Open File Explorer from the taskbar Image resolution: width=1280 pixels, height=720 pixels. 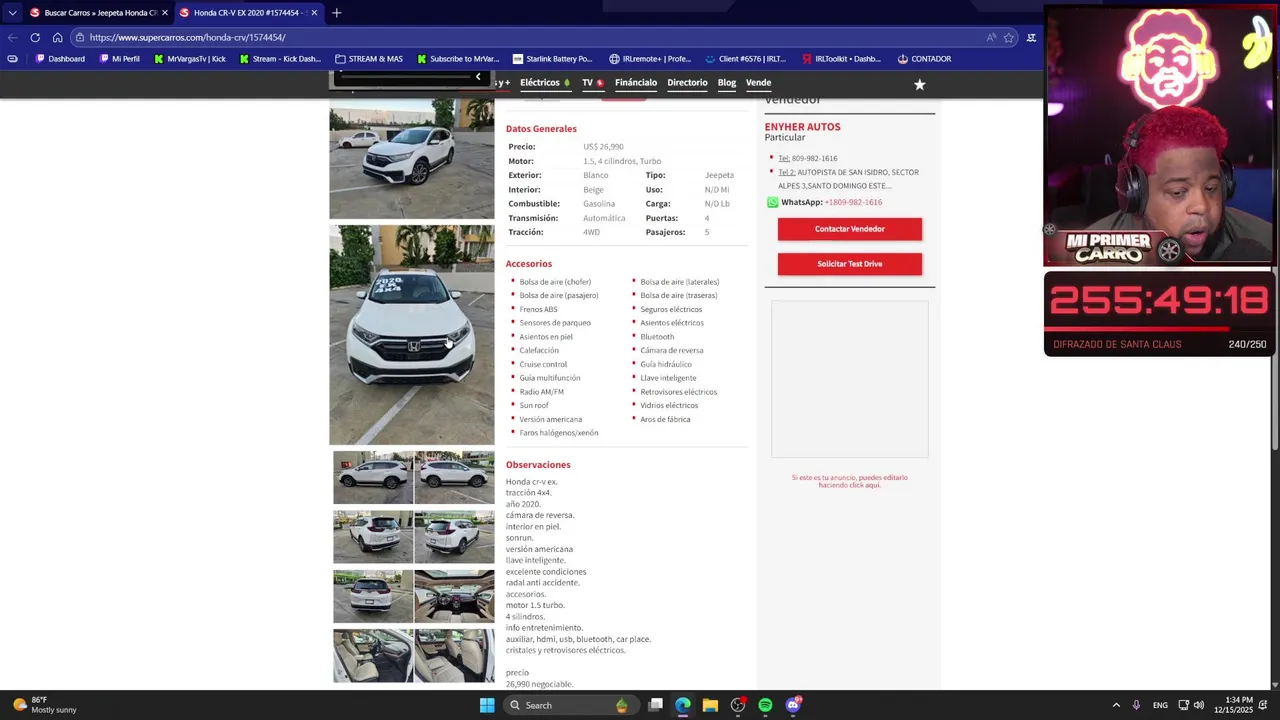[710, 705]
